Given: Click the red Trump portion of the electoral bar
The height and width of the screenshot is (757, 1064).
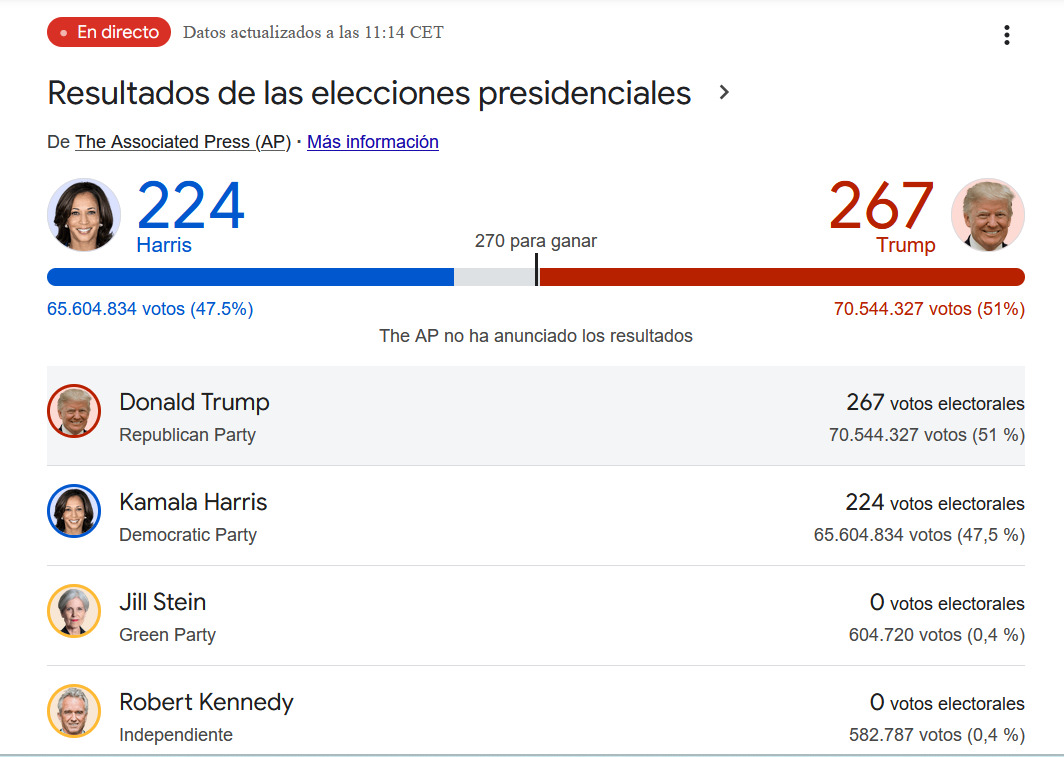Looking at the screenshot, I should 780,277.
